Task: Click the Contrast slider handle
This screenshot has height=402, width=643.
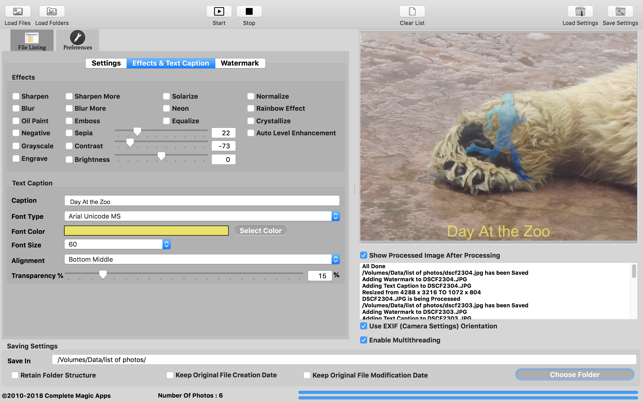Action: coord(130,143)
